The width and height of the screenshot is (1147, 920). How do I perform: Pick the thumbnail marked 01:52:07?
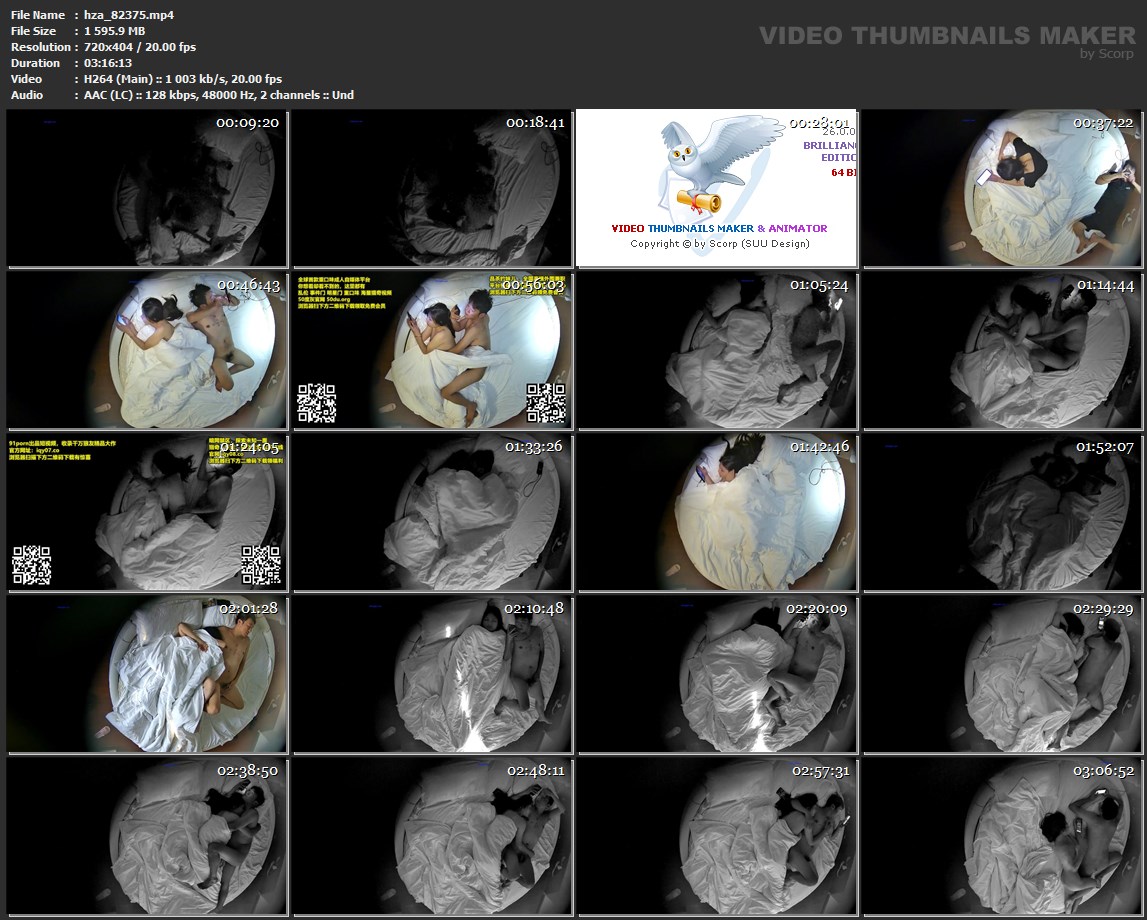point(1002,512)
